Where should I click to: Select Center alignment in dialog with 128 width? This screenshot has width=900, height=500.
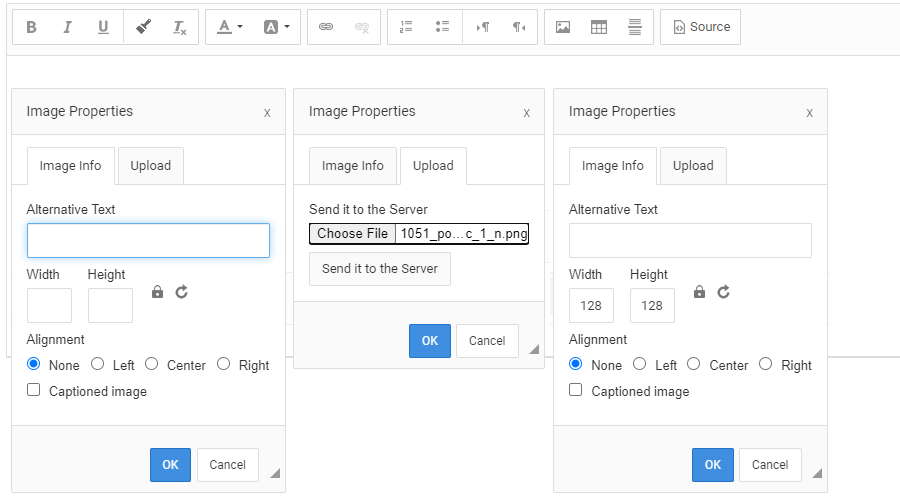point(693,364)
